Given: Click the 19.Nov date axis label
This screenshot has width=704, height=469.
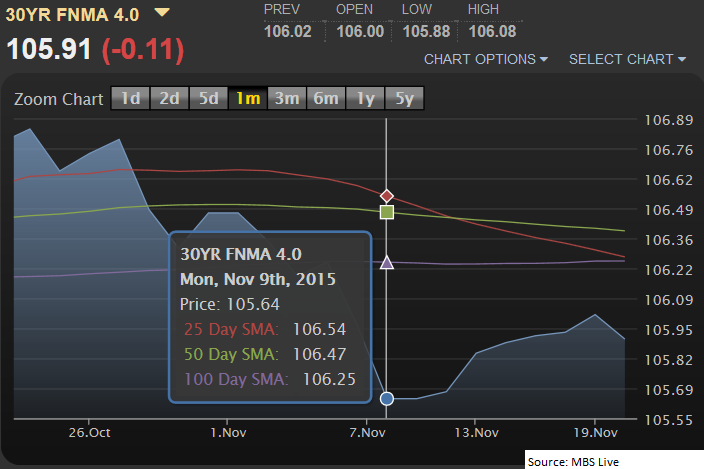Looking at the screenshot, I should [x=595, y=433].
